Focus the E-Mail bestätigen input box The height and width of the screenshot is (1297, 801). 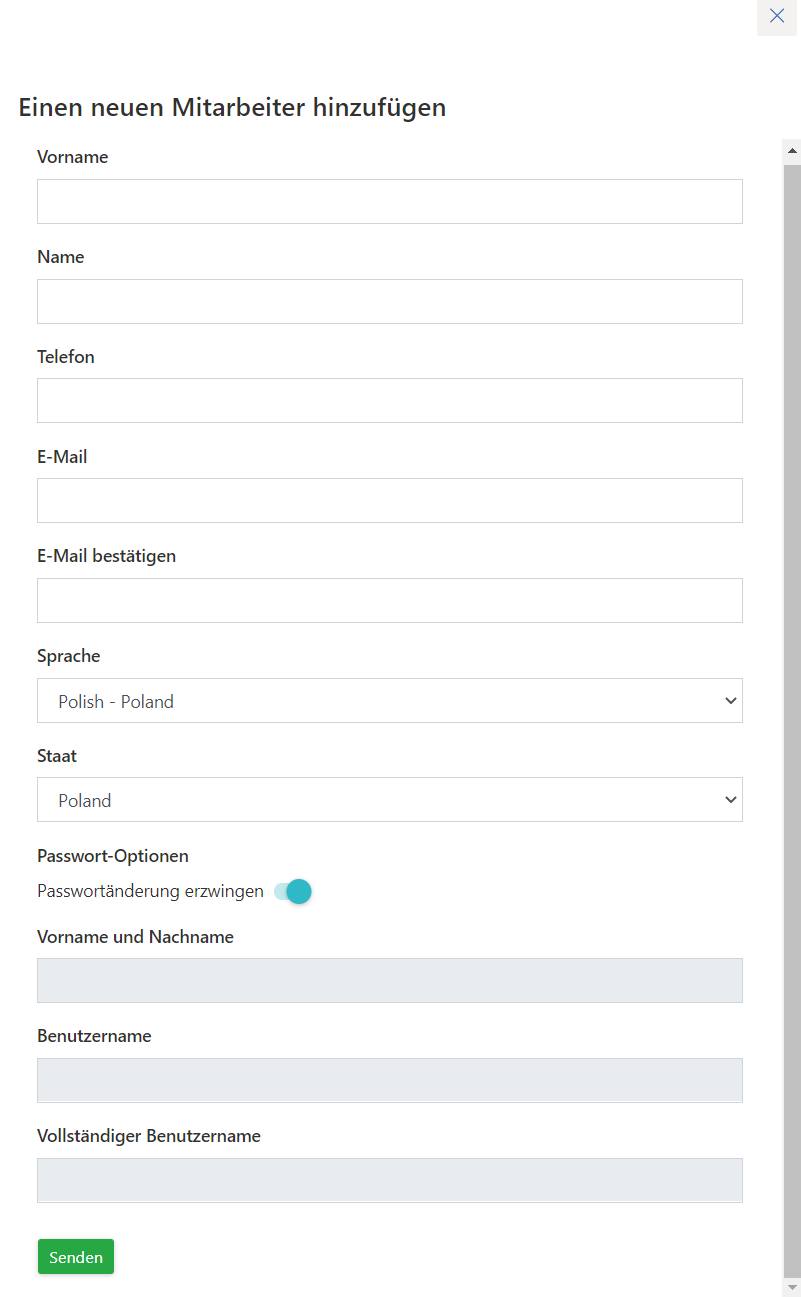coord(390,600)
